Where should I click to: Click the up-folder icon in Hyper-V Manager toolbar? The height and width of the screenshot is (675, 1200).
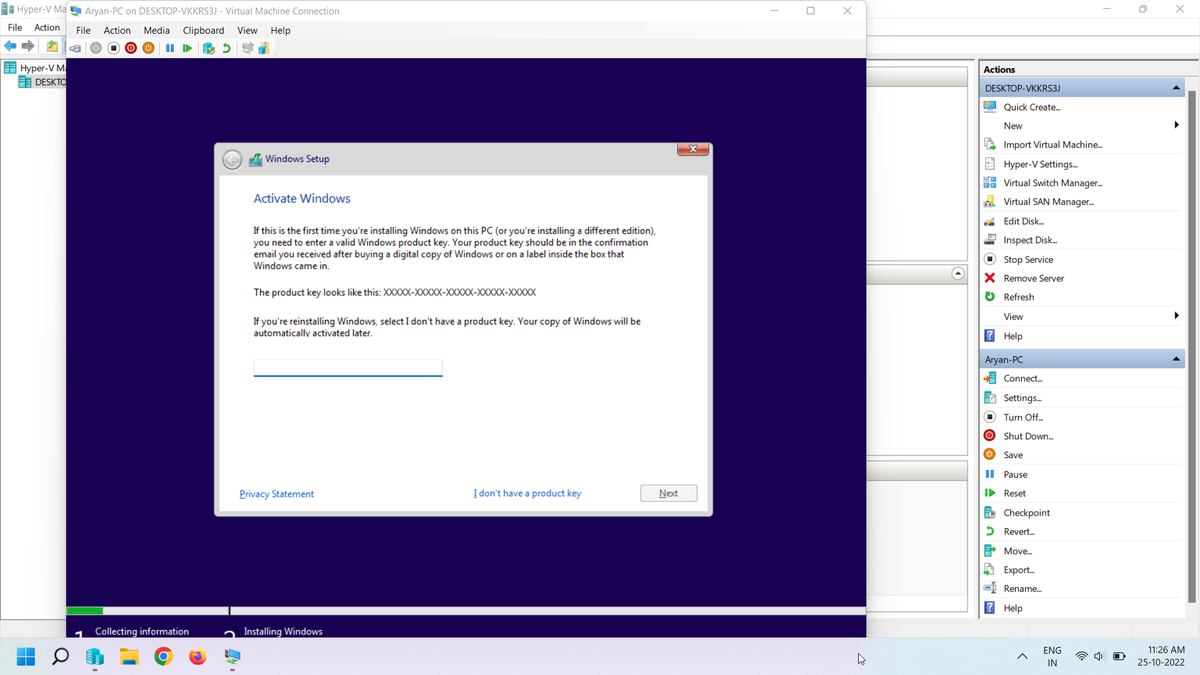tap(52, 46)
